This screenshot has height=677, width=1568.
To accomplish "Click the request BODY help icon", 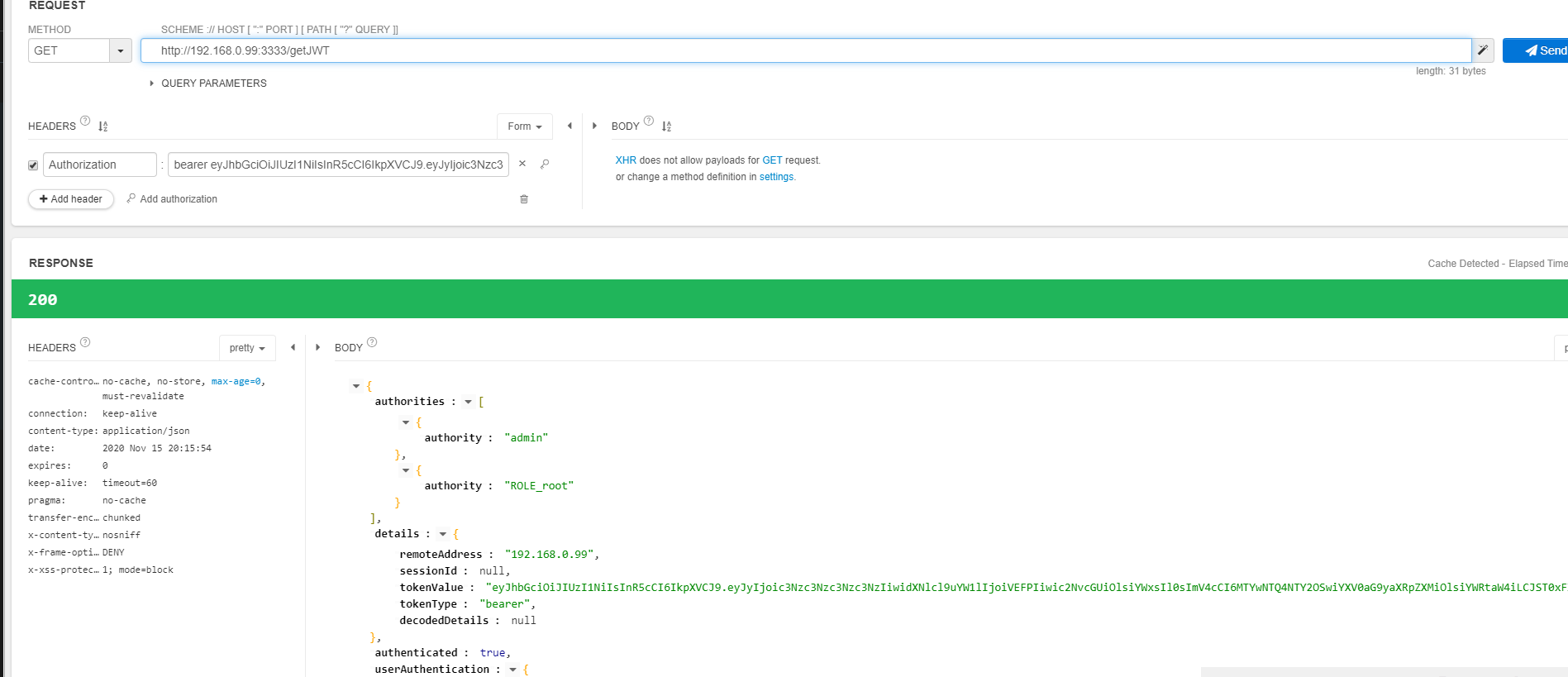I will (x=649, y=121).
